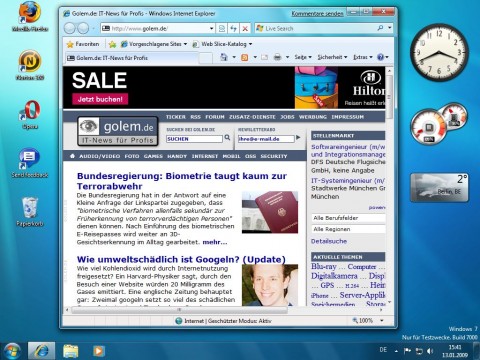Toggle the Compatibility View page icon
Screen dimensions: 480x360
coord(222,29)
